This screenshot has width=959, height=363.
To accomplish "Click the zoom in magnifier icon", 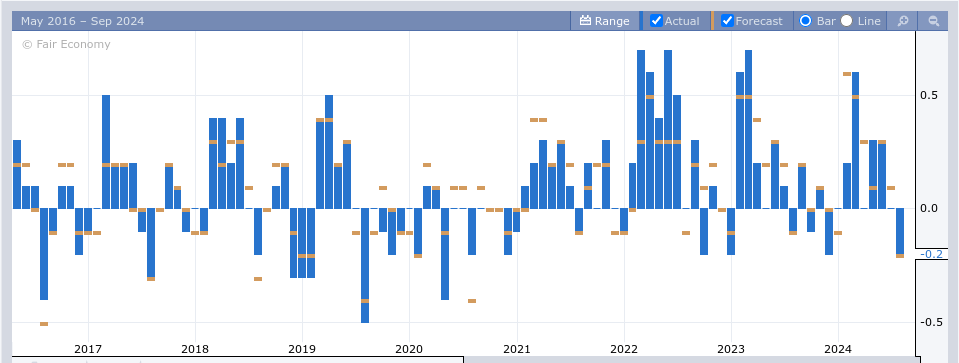I will (x=903, y=21).
